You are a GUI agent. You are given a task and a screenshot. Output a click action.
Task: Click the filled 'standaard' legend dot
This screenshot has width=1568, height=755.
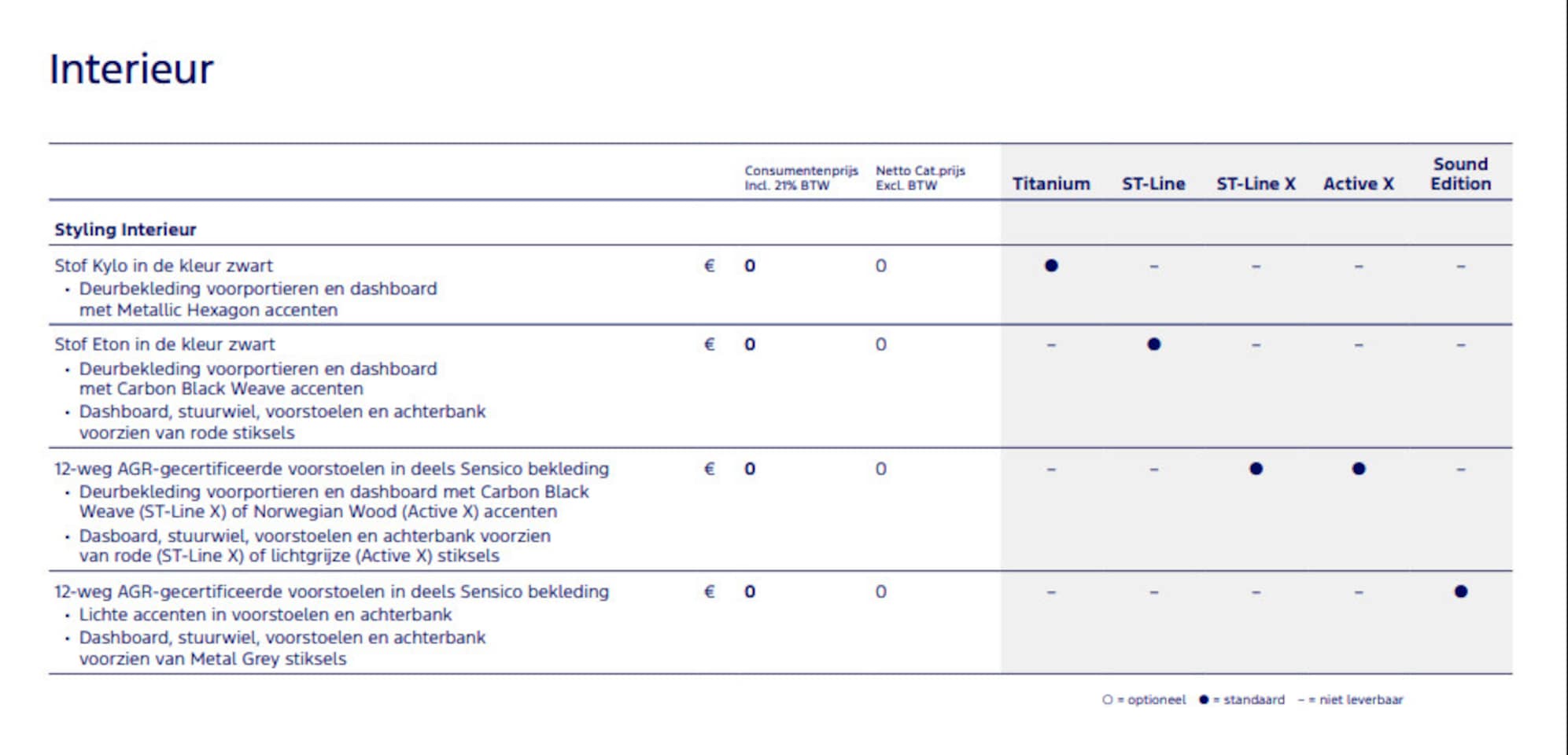click(1204, 700)
